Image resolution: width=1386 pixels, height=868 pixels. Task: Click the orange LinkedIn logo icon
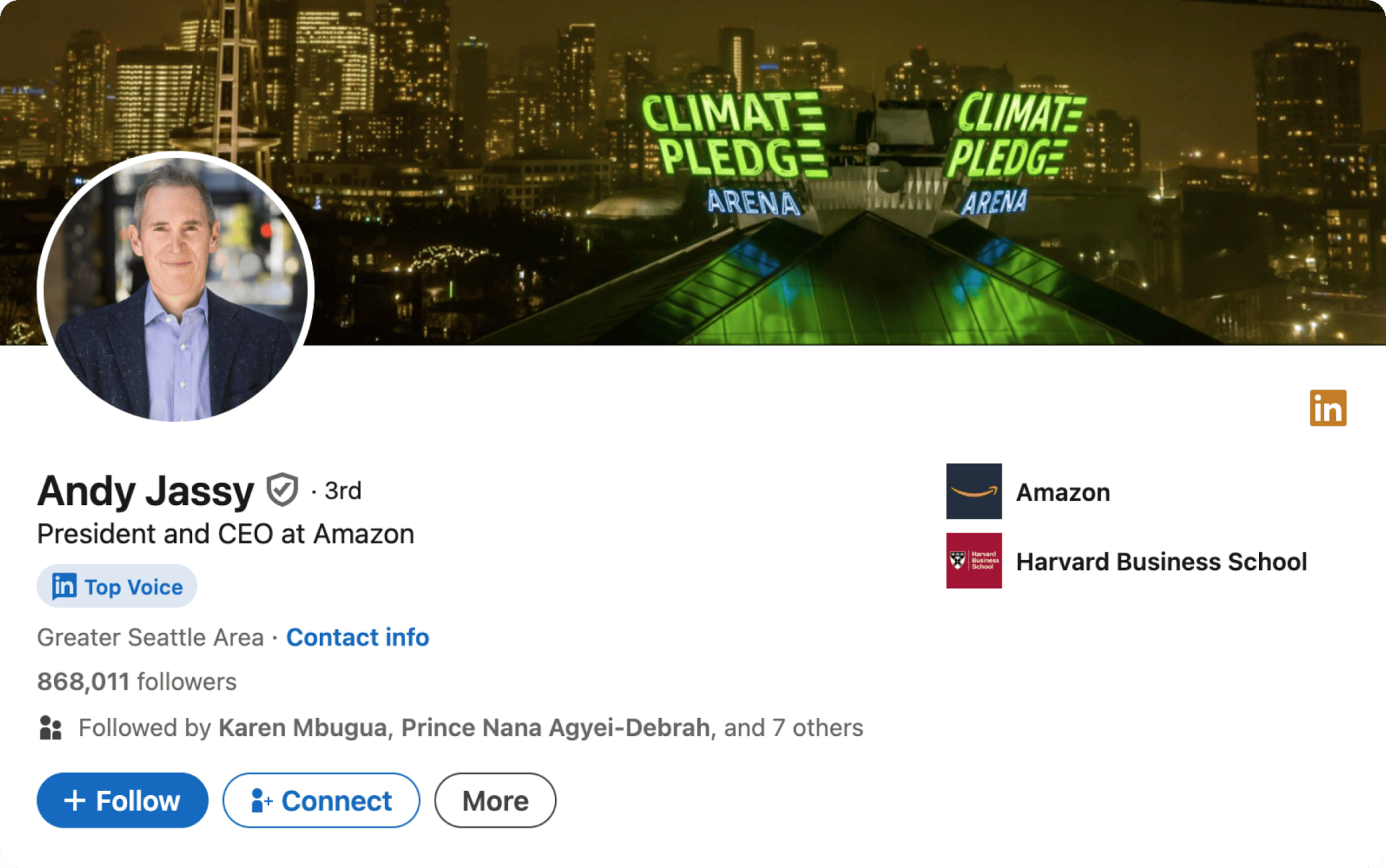(x=1328, y=408)
